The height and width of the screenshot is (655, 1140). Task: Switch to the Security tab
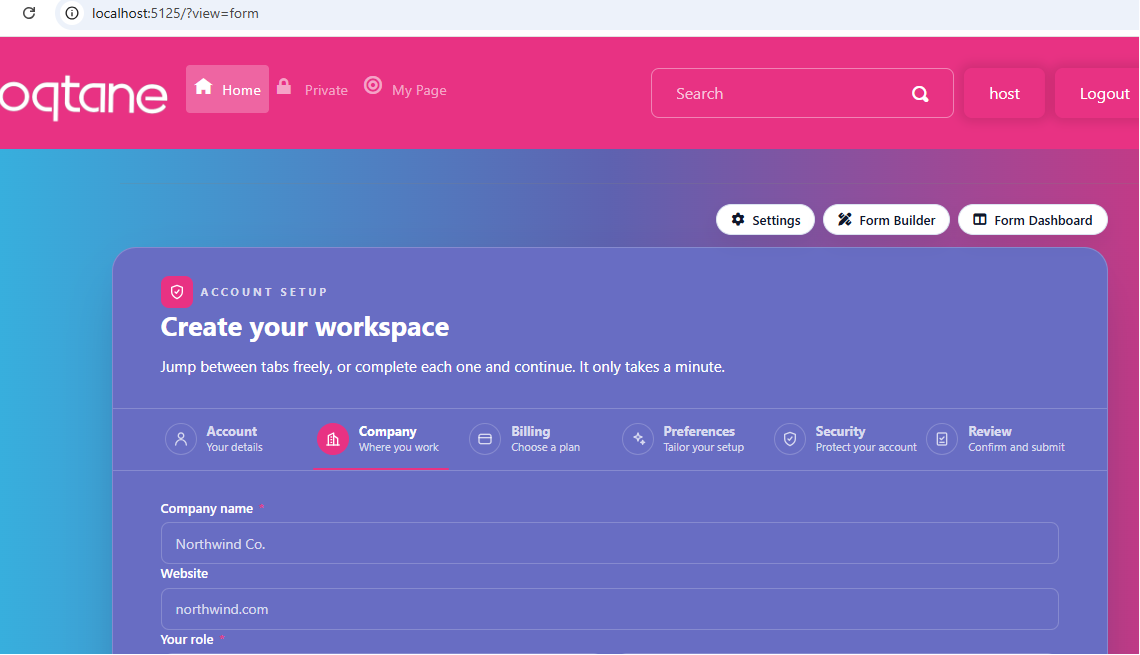point(846,439)
